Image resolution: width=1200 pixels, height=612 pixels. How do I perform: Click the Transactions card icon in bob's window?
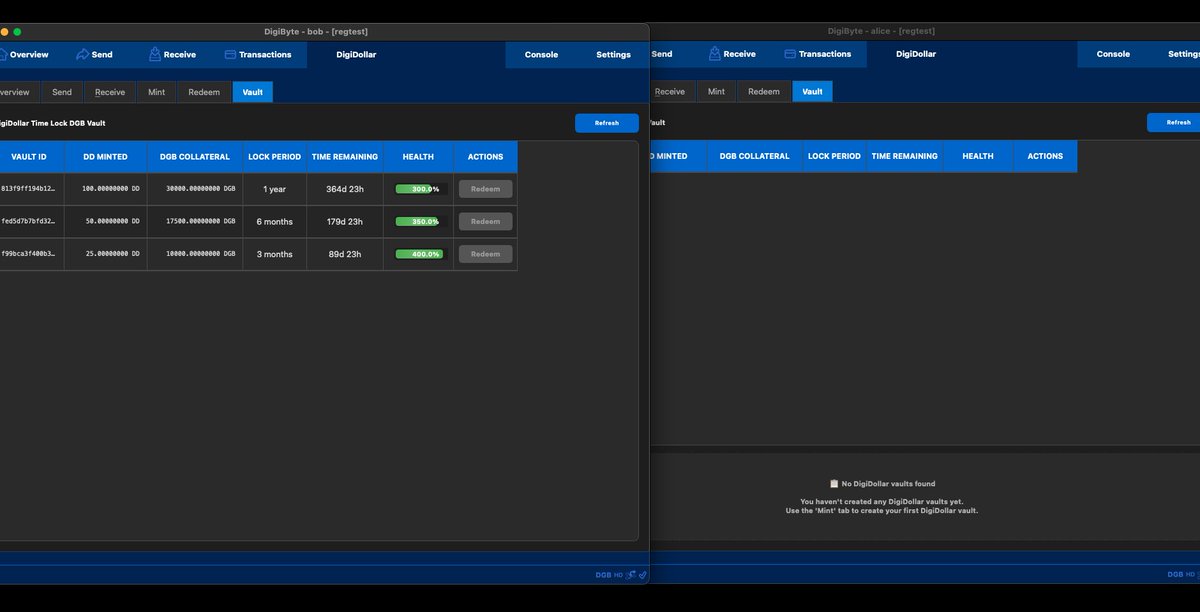230,54
